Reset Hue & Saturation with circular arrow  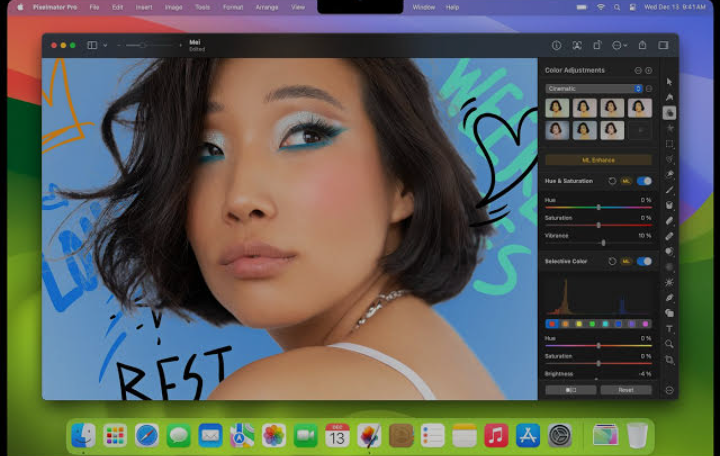(x=612, y=181)
